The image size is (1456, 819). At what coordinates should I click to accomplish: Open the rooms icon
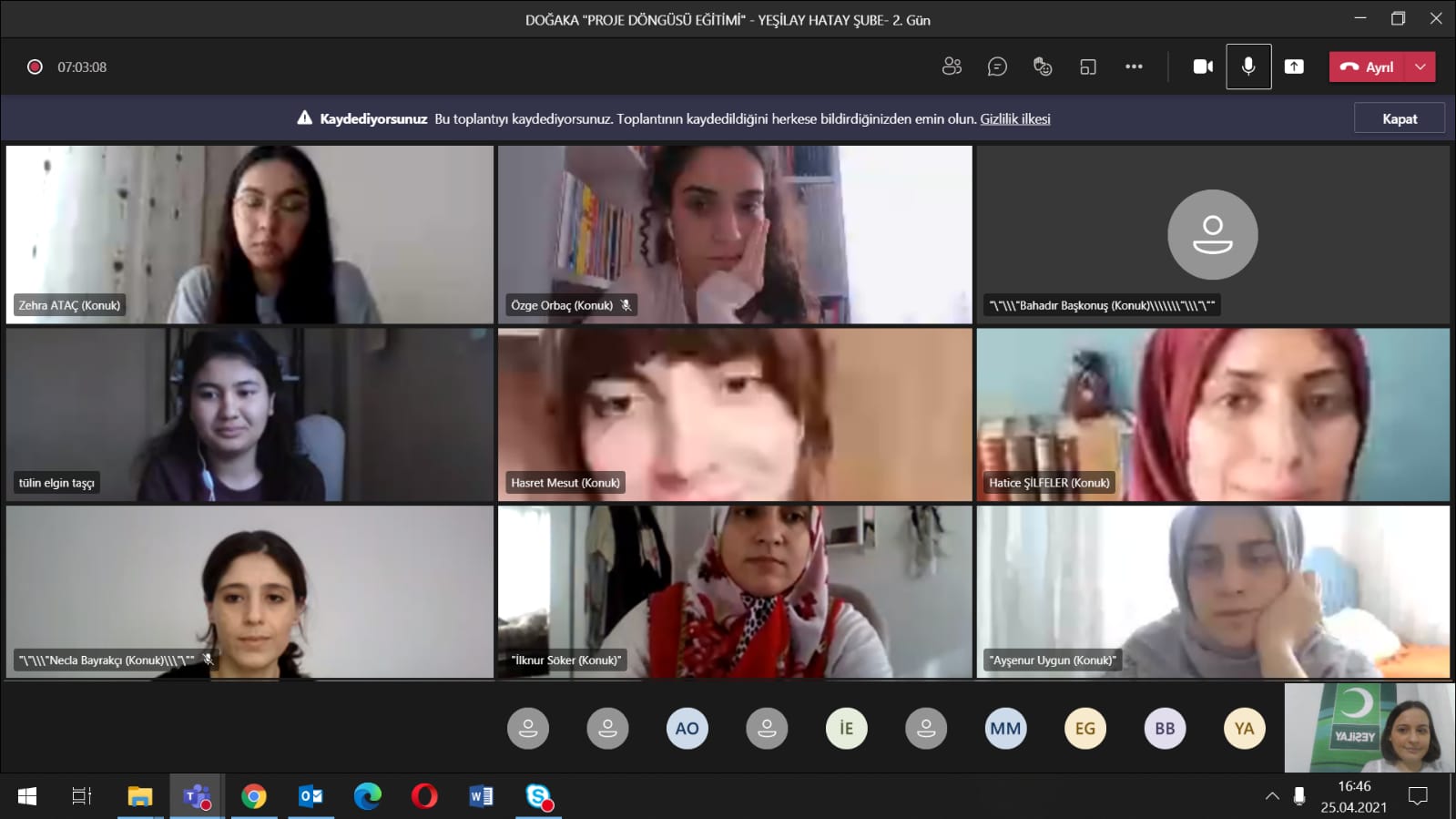coord(1088,67)
